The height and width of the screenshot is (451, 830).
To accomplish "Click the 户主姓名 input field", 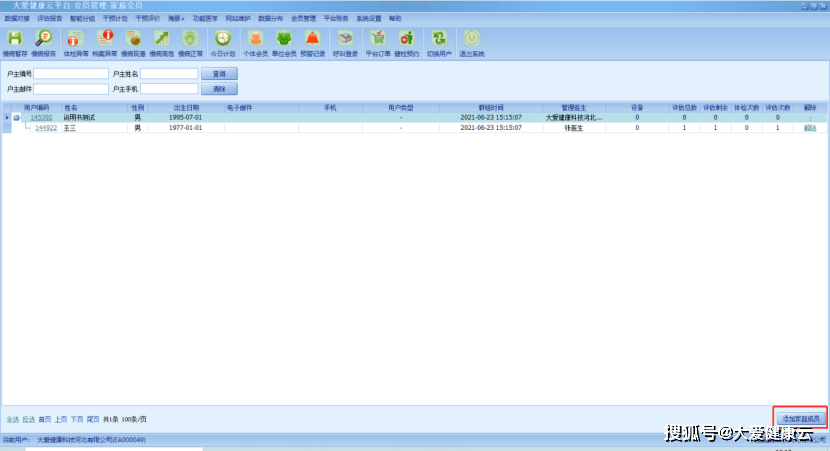I will click(168, 73).
